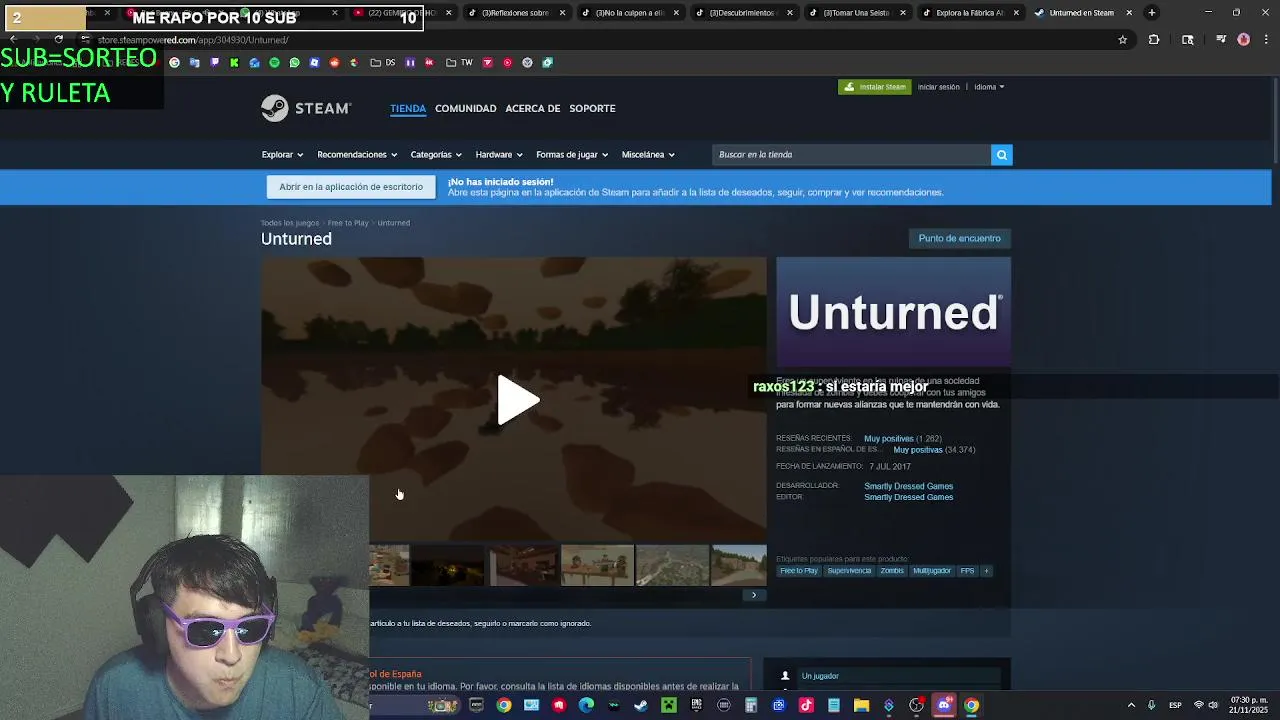Click the Buscar en la tienda search field
1280x720 pixels.
click(x=850, y=154)
